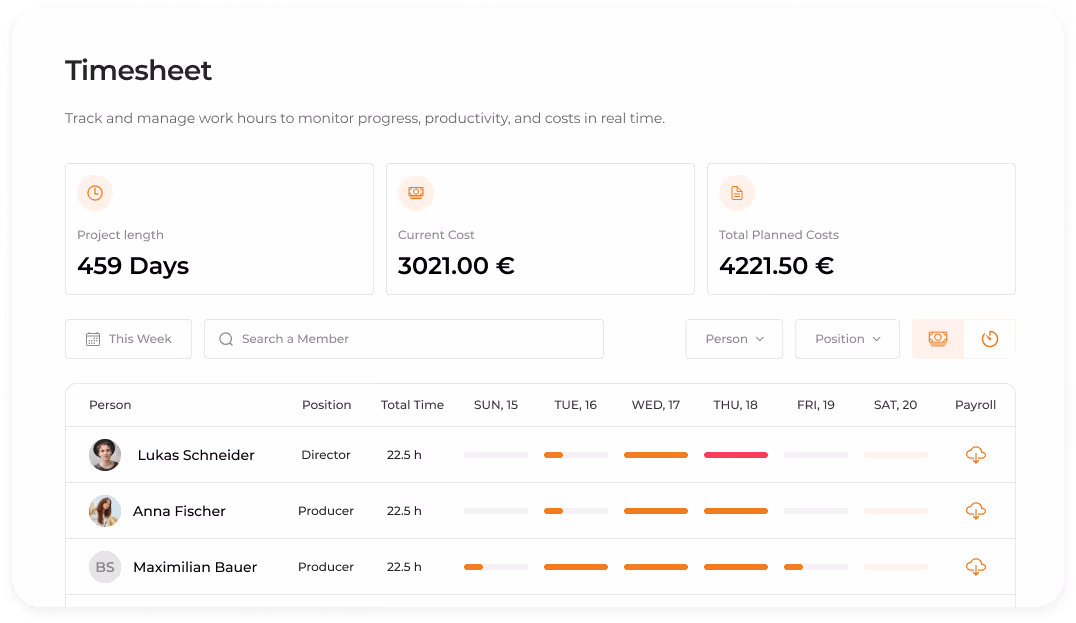Switch to time view toggle
Viewport: 1076px width, 623px height.
click(990, 339)
